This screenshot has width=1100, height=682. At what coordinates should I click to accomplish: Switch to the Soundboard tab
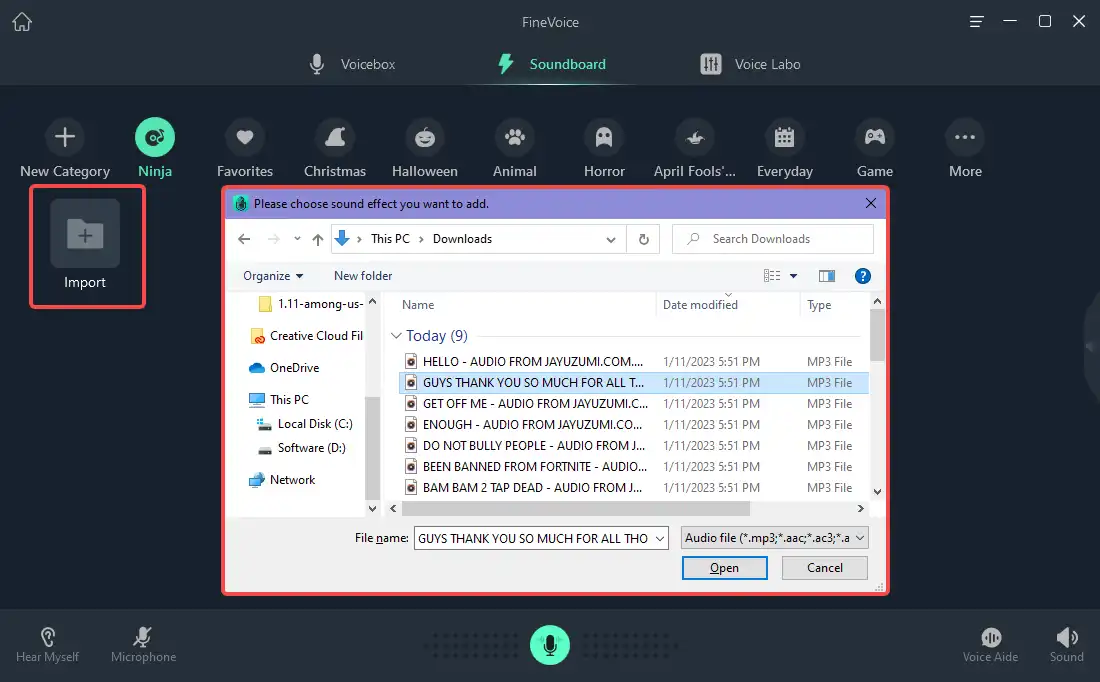[552, 64]
